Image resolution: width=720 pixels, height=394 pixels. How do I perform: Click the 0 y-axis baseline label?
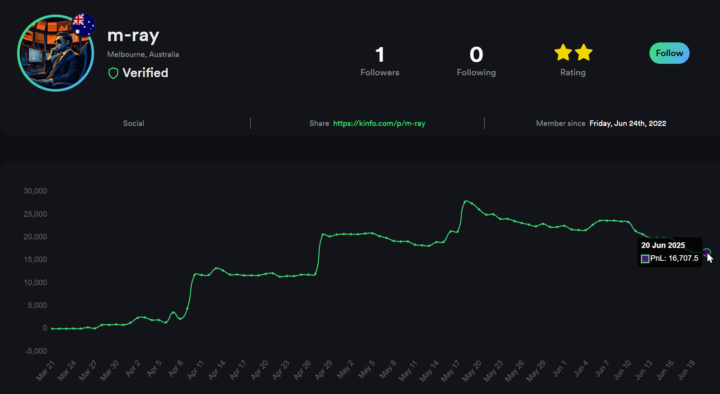click(x=45, y=328)
